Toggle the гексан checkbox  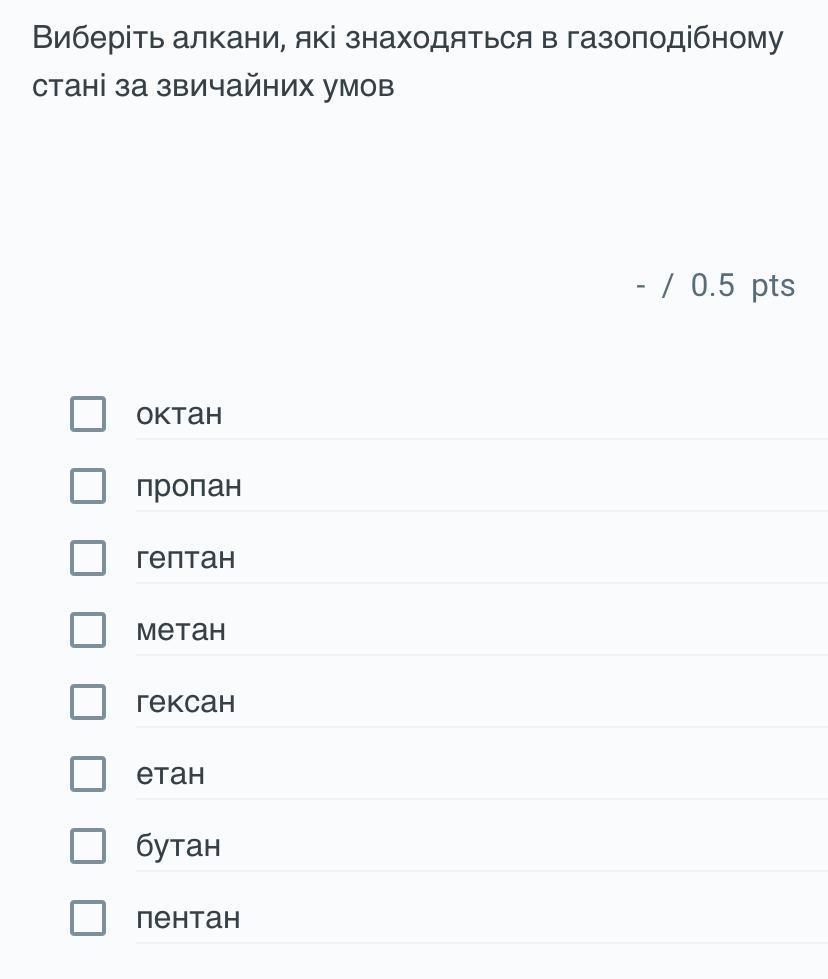pos(88,702)
